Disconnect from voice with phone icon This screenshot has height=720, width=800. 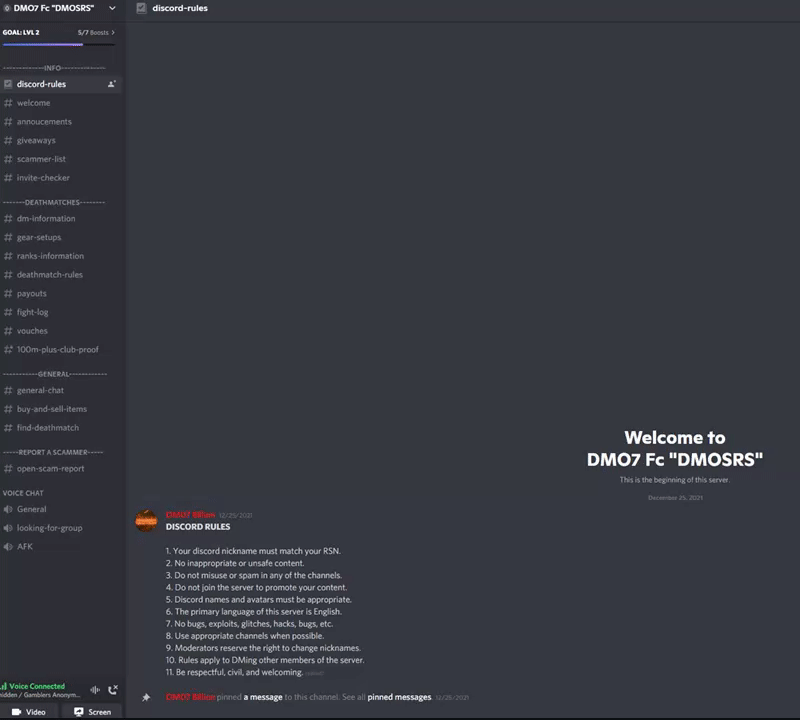point(113,690)
